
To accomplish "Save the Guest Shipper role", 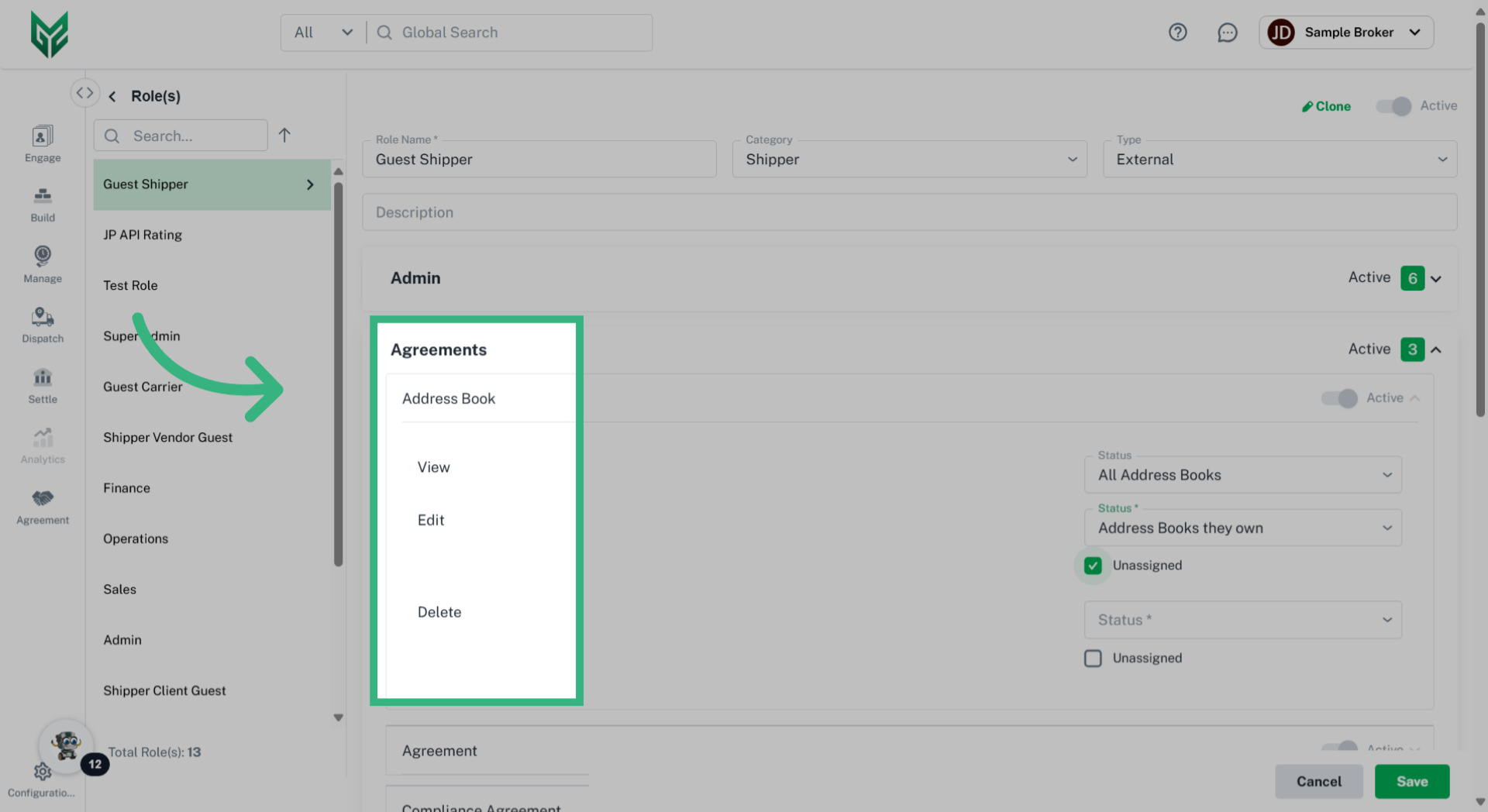I will point(1412,781).
